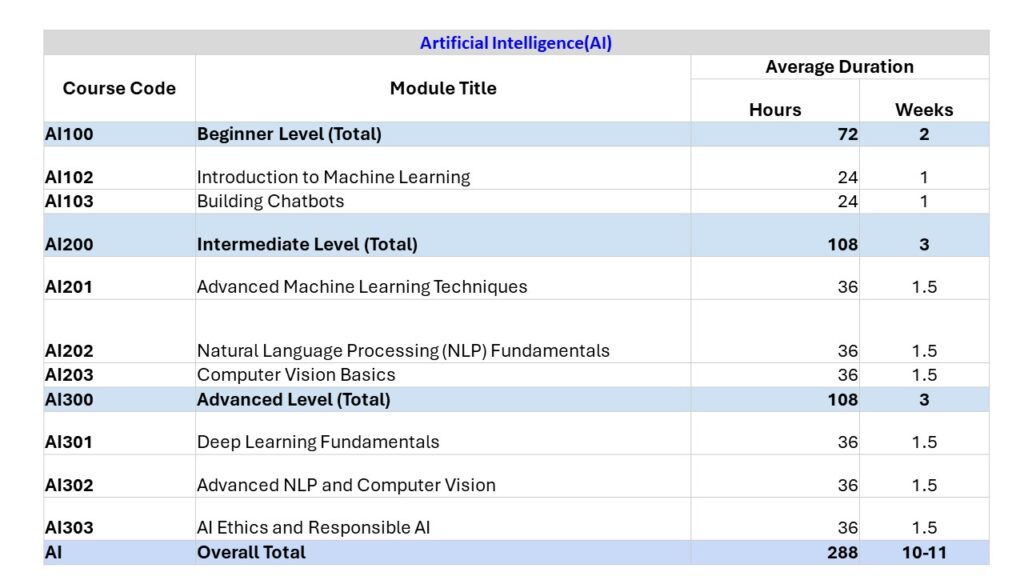Click the Artificial Intelligence(AI) title cell
The width and height of the screenshot is (1024, 576).
(515, 43)
